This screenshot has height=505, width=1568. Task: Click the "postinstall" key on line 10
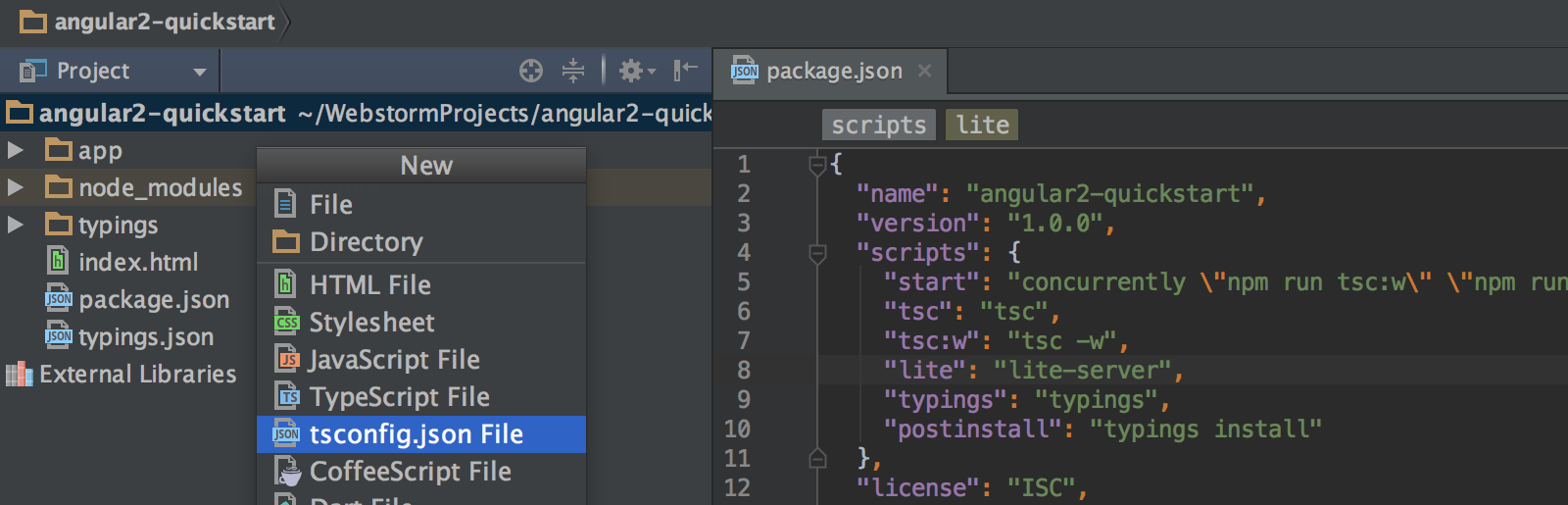point(972,429)
